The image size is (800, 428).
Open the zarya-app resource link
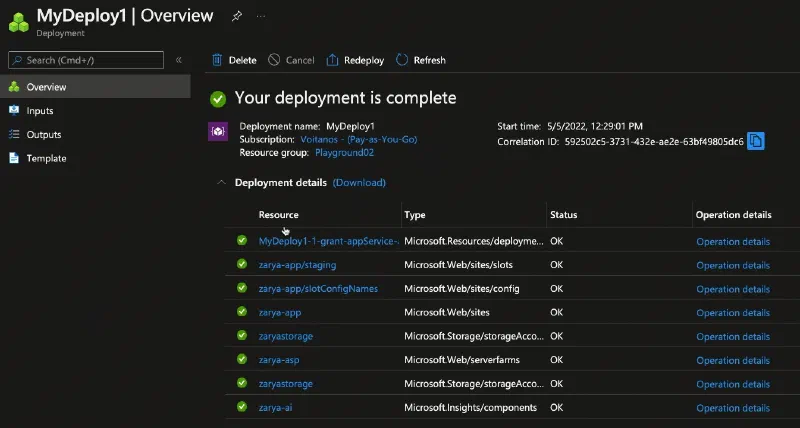[x=280, y=313]
